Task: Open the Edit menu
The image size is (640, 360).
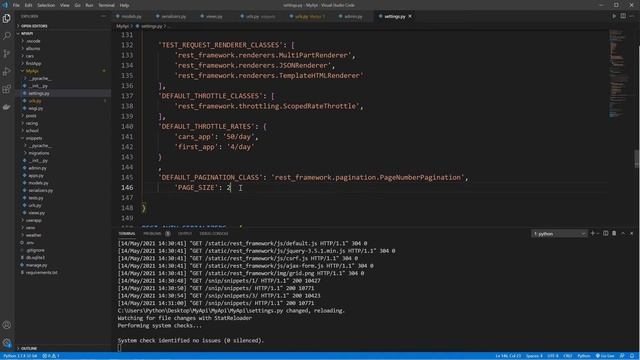Action: click(28, 5)
